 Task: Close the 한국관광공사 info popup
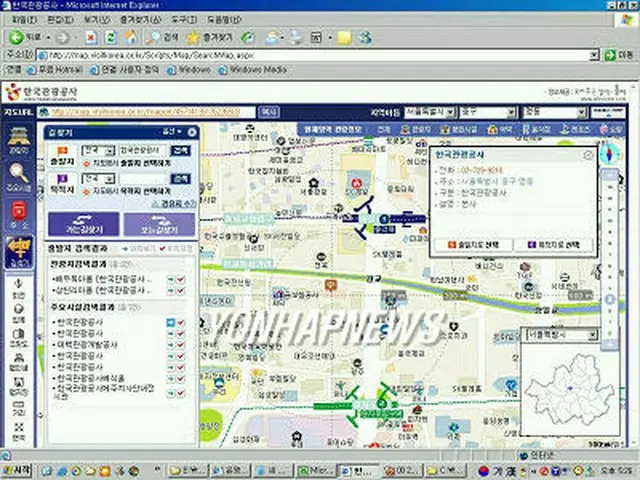click(588, 155)
